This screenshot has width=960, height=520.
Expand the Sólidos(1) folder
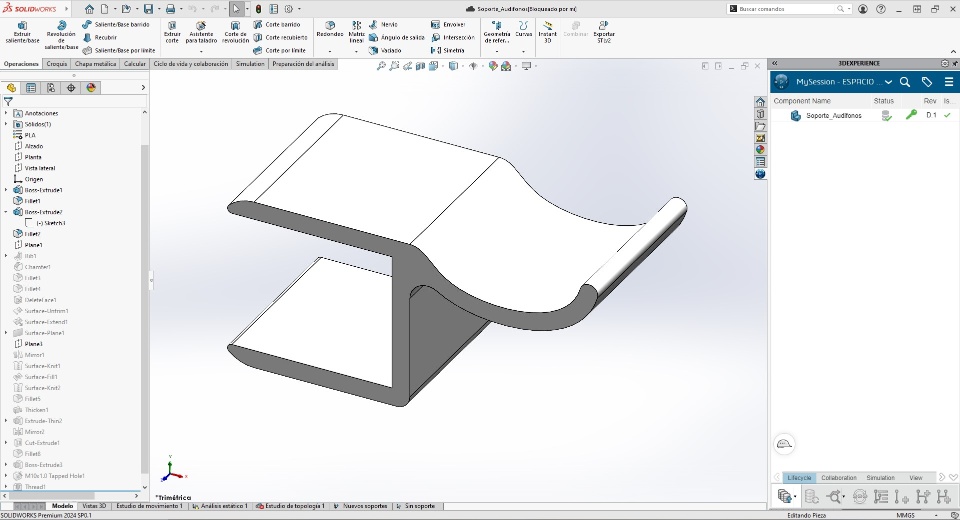pyautogui.click(x=6, y=124)
